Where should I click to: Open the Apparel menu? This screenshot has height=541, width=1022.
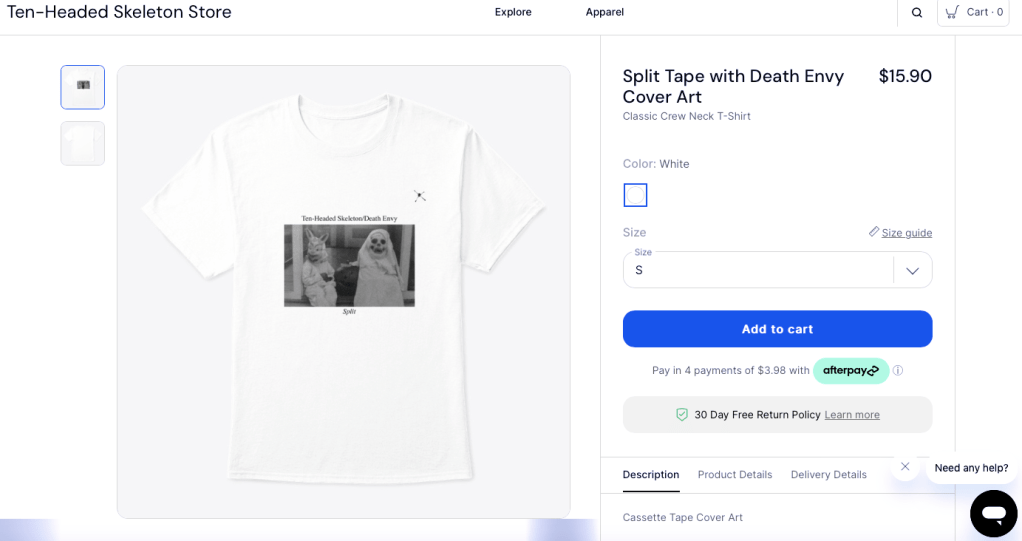click(604, 12)
